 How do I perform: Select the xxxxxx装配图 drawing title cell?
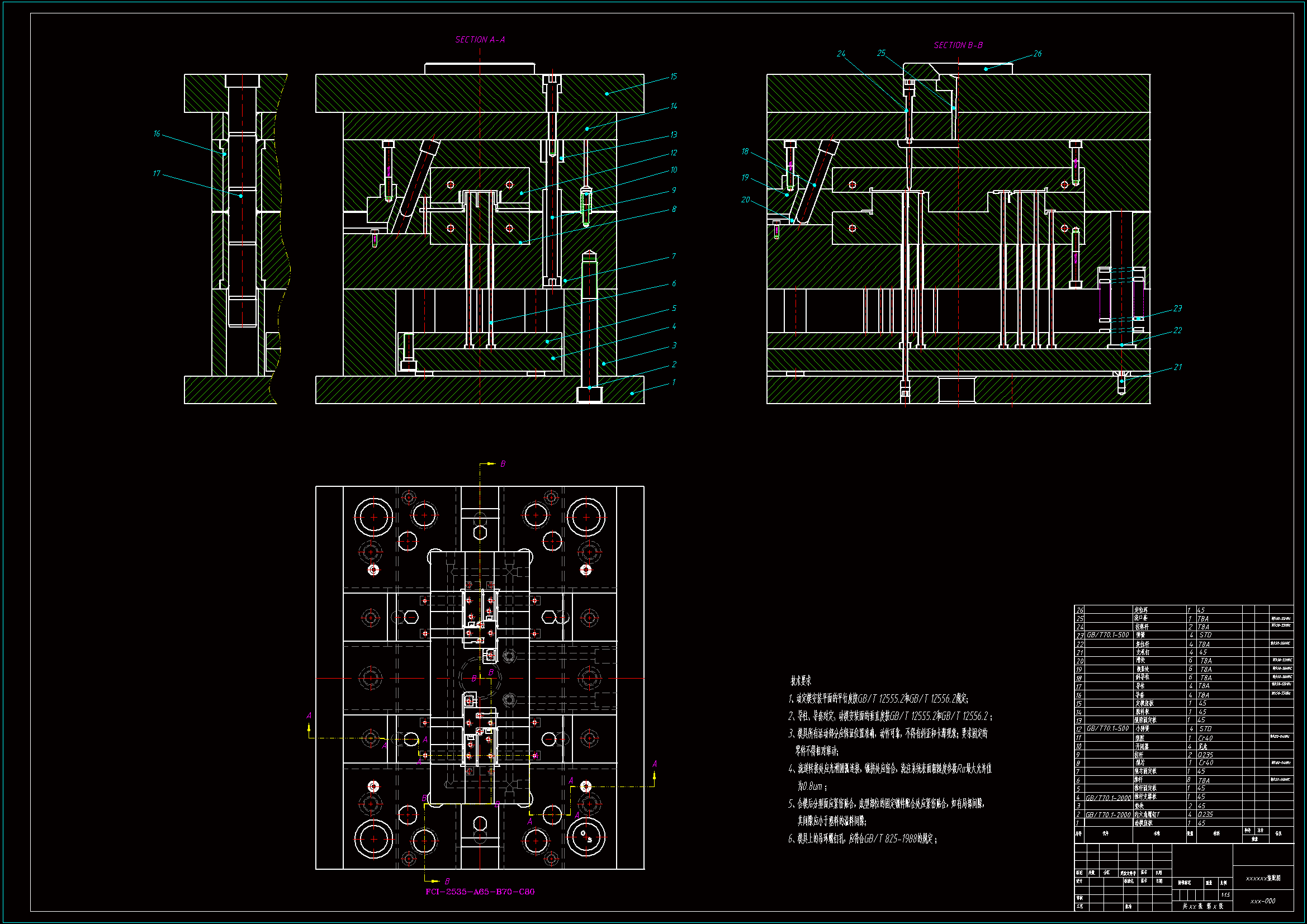1263,879
